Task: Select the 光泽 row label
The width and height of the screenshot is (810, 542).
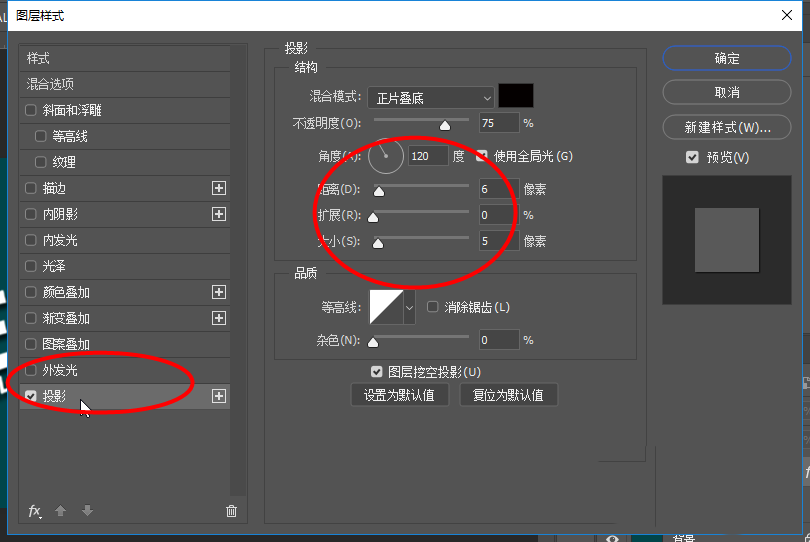Action: (x=54, y=266)
